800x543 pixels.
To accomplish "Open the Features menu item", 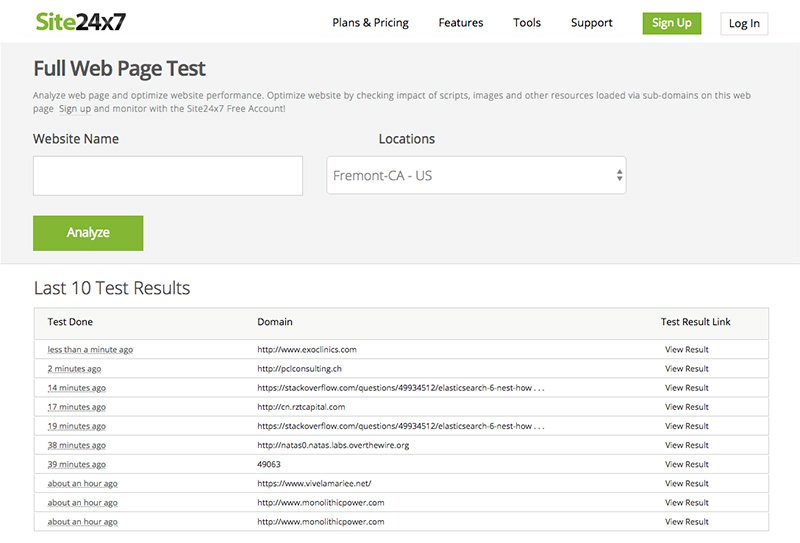I will 460,23.
